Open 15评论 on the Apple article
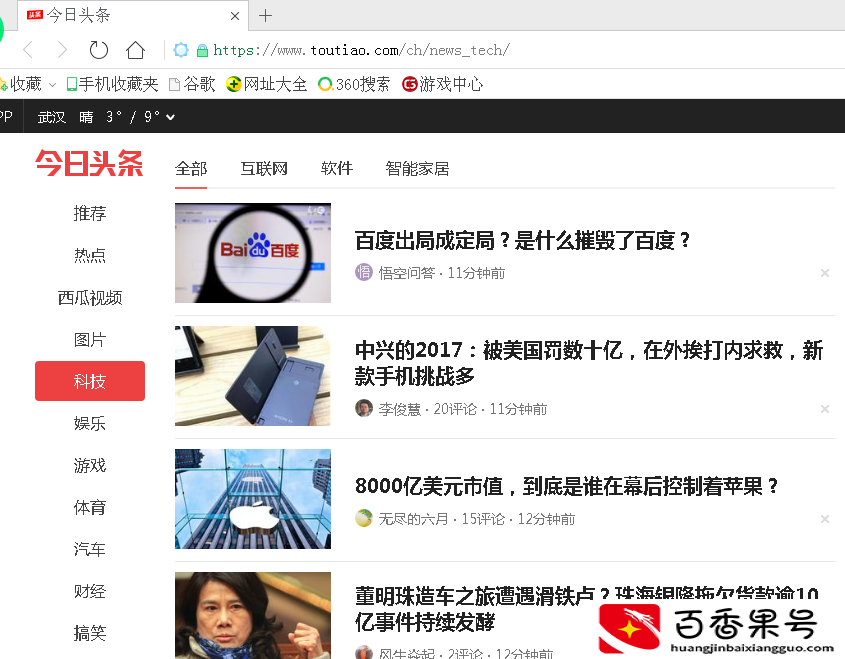Viewport: 845px width, 659px height. (483, 519)
